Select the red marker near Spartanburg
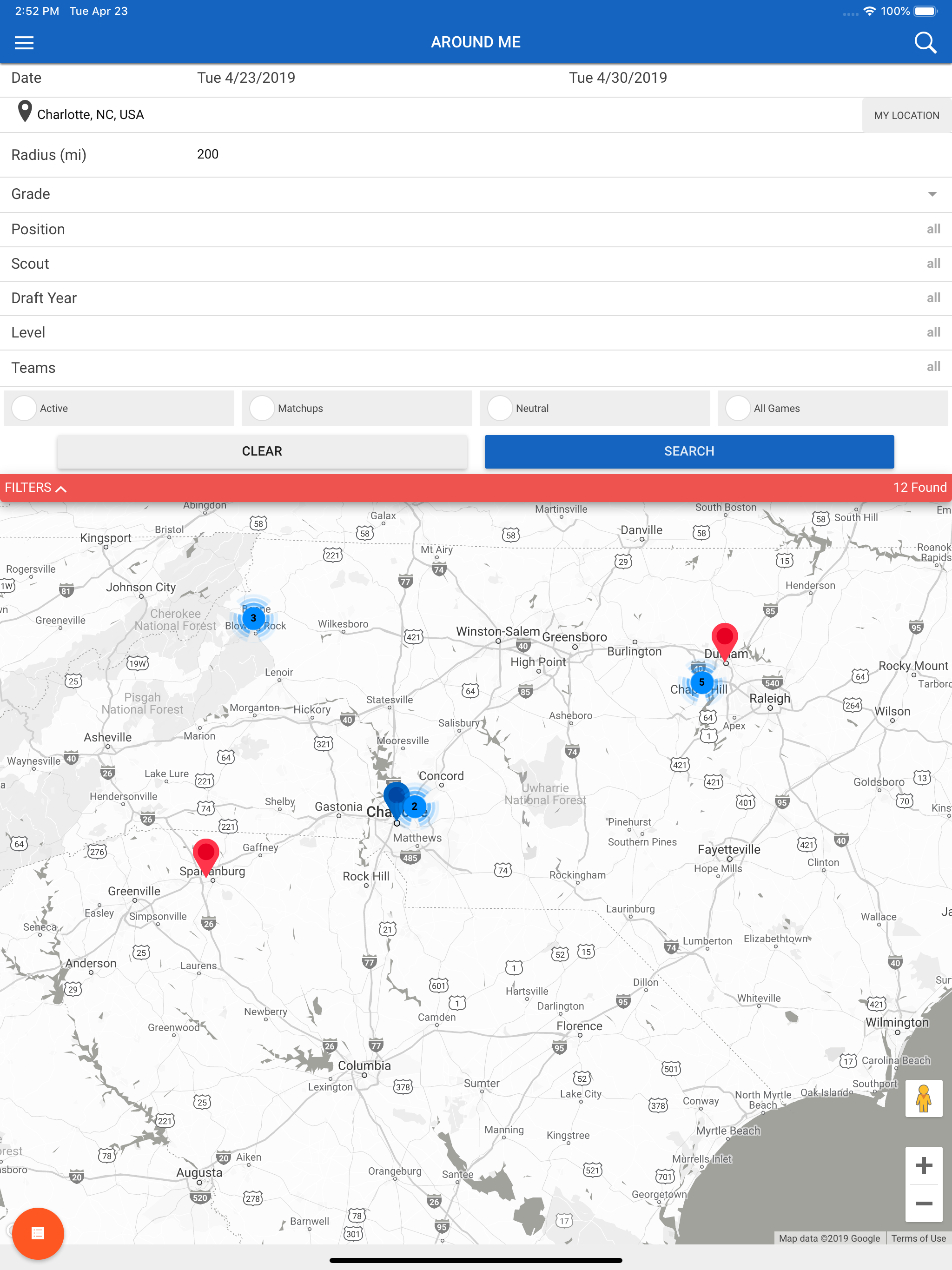This screenshot has width=952, height=1270. (x=205, y=857)
